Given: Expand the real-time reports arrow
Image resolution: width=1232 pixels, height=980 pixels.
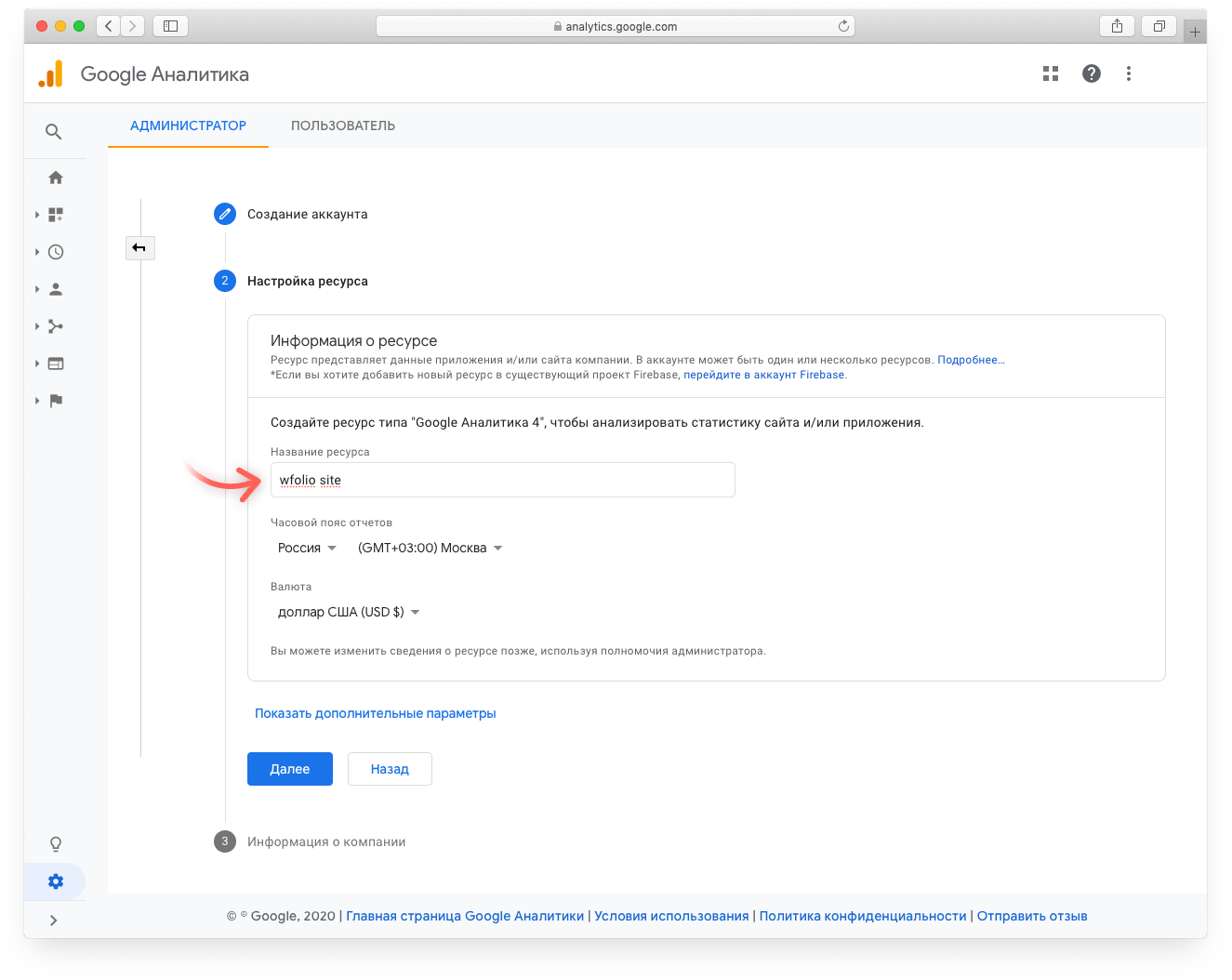Looking at the screenshot, I should pos(37,252).
